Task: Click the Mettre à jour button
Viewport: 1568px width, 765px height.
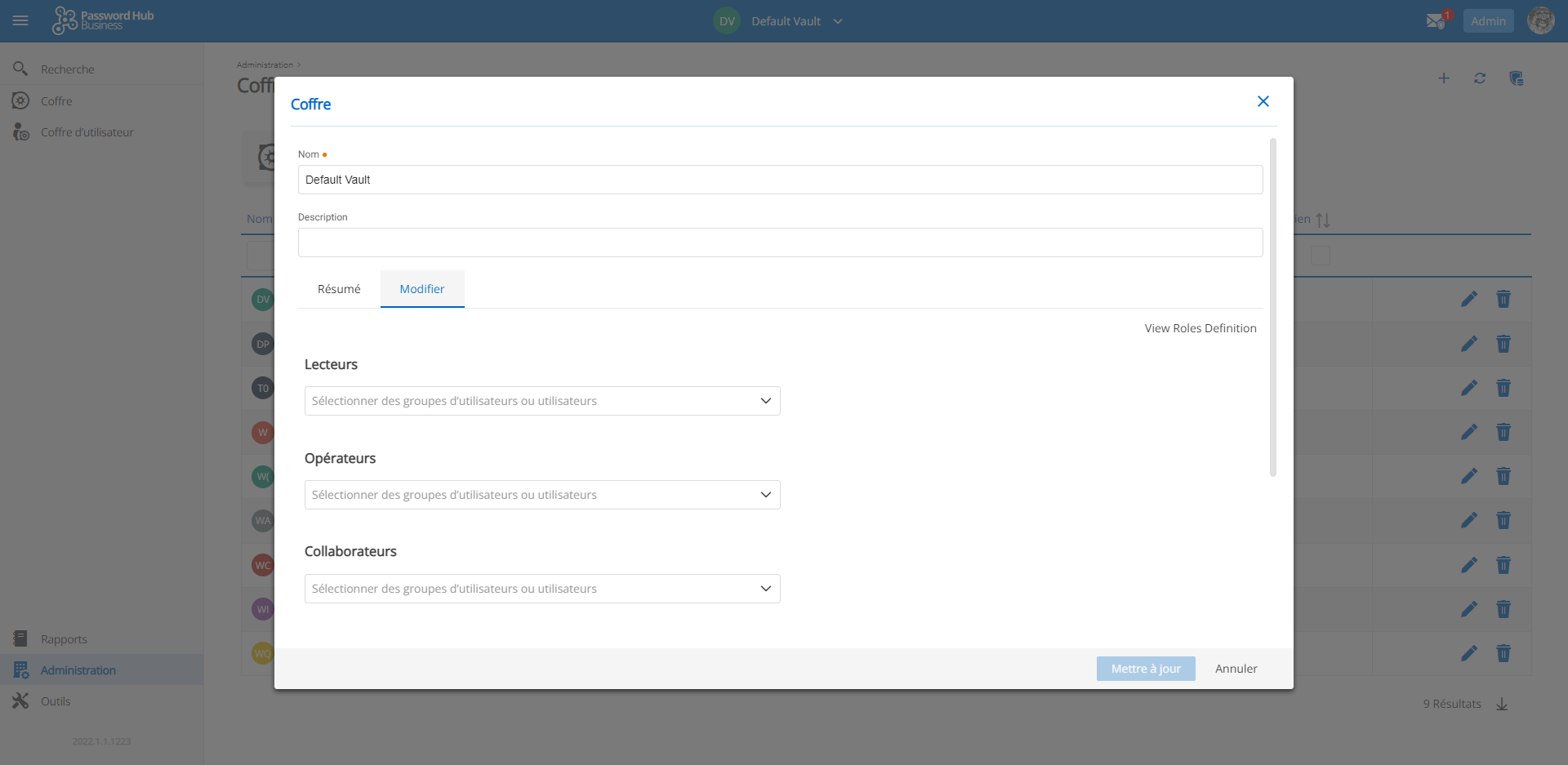Action: (x=1145, y=669)
